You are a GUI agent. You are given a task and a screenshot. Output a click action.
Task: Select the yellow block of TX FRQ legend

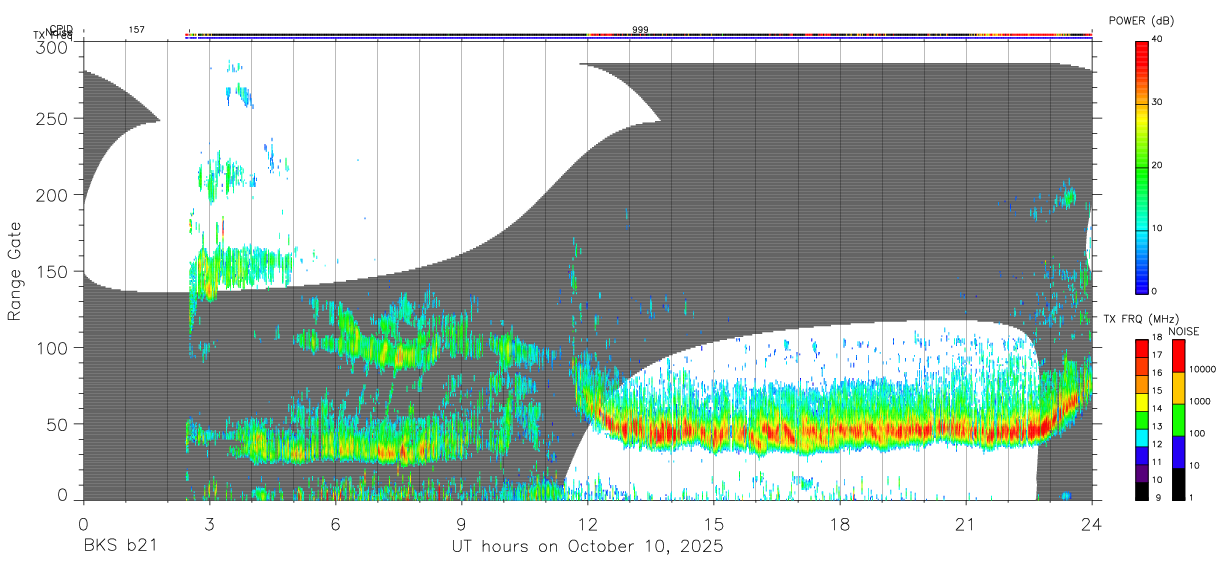pos(1142,401)
